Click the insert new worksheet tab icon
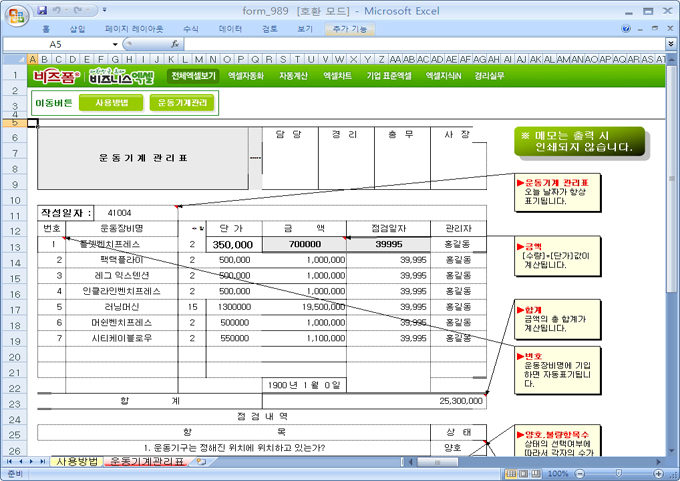Viewport: 680px width, 481px height. pyautogui.click(x=201, y=462)
